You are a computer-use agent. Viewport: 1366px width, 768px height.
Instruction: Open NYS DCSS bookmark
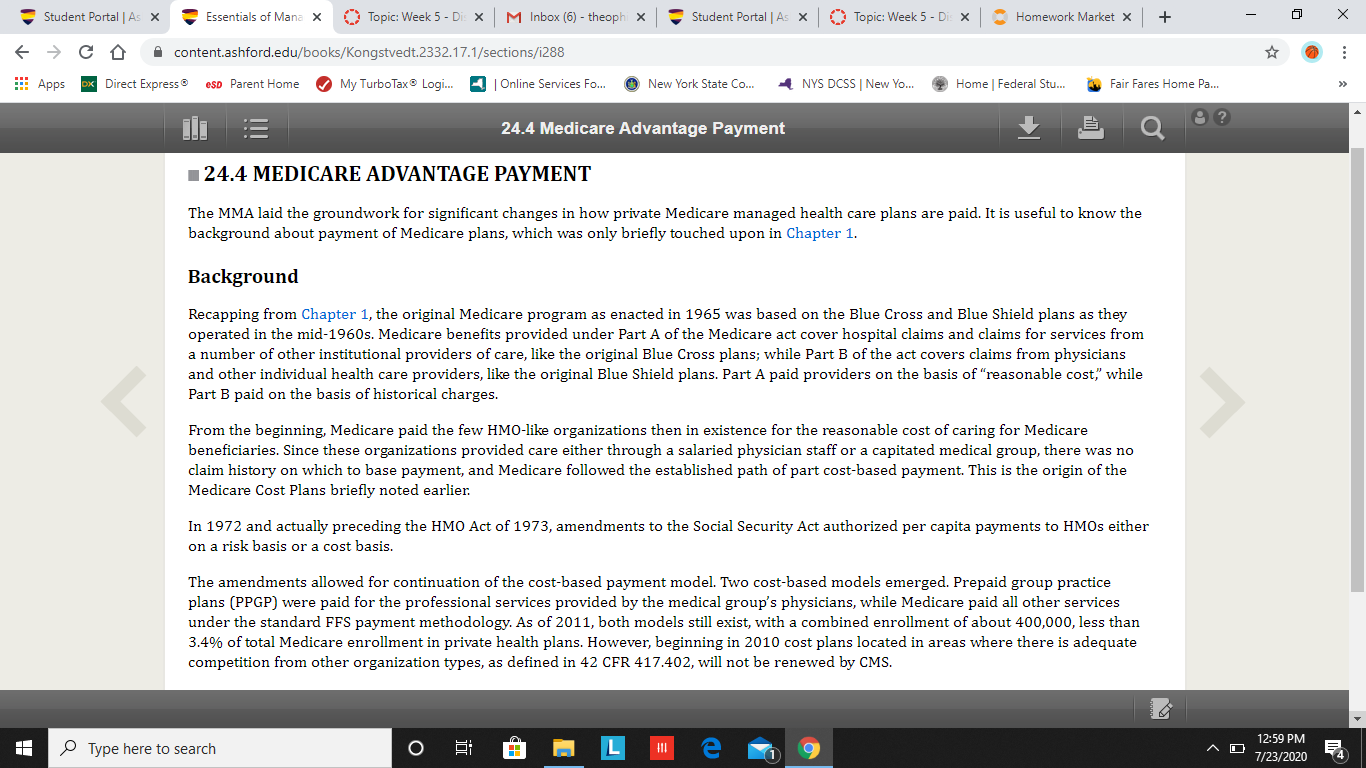[847, 84]
